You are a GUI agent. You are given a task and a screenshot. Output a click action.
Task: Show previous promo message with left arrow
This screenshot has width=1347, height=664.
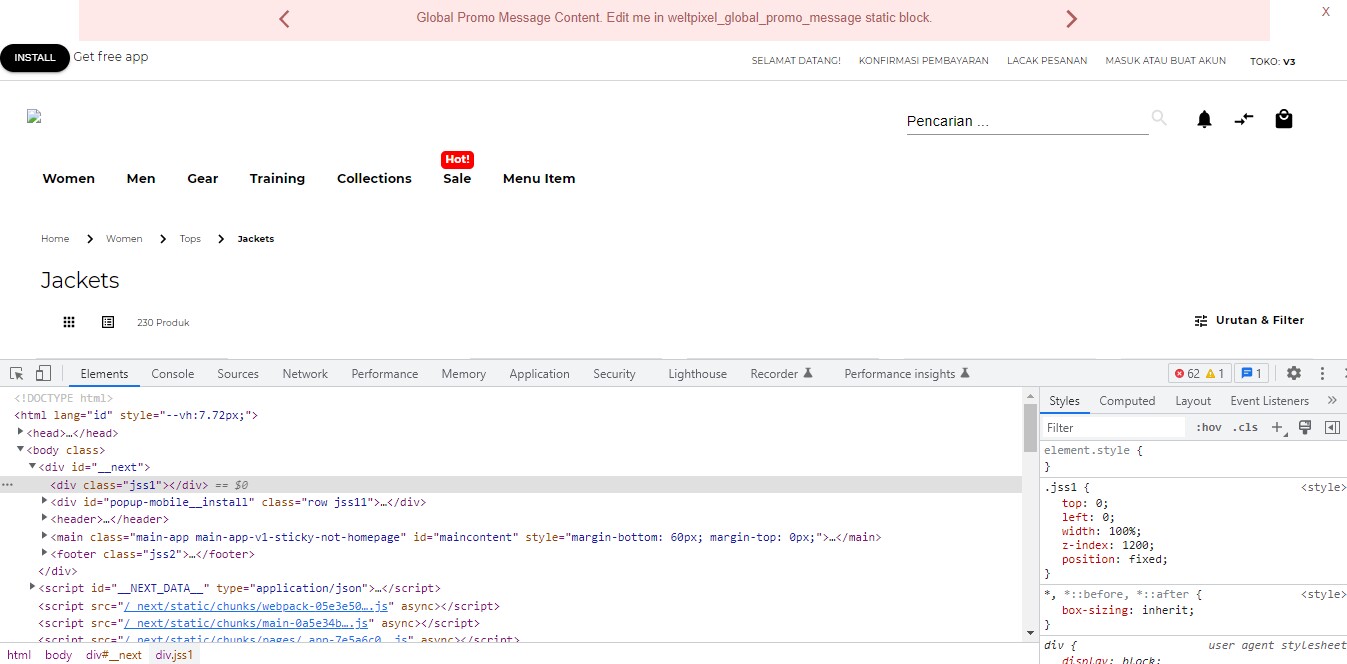284,19
